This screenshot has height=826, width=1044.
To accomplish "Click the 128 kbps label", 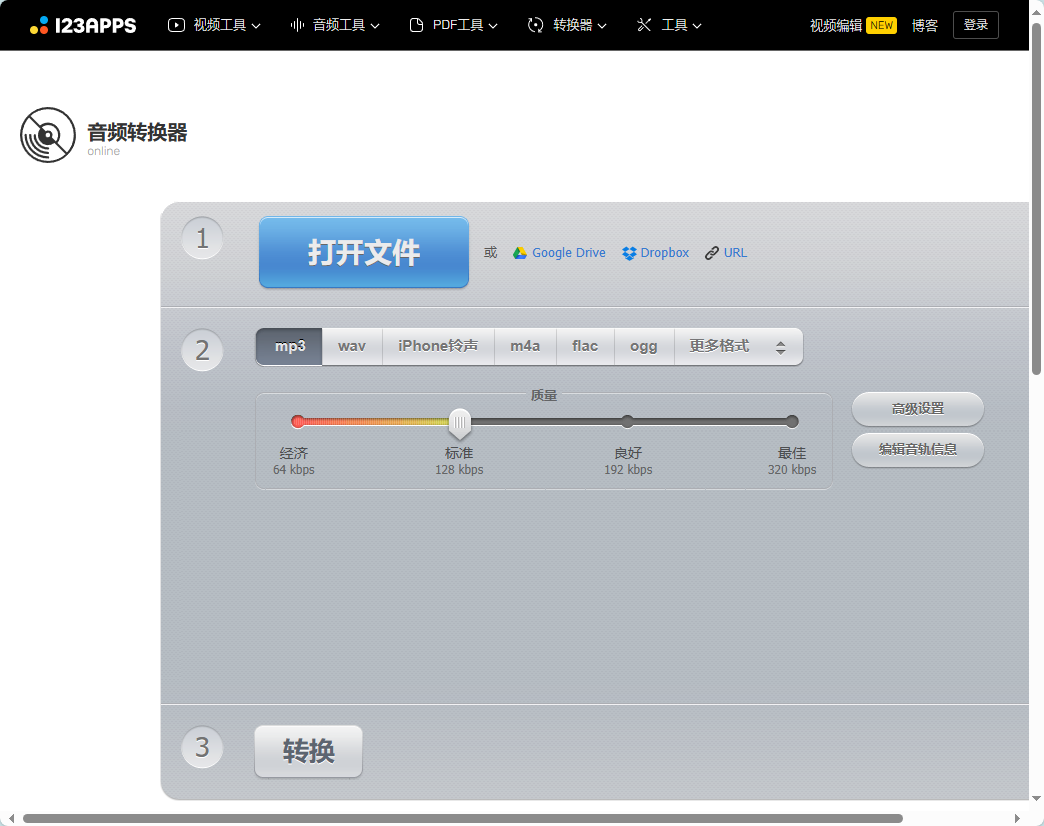I will (x=459, y=470).
